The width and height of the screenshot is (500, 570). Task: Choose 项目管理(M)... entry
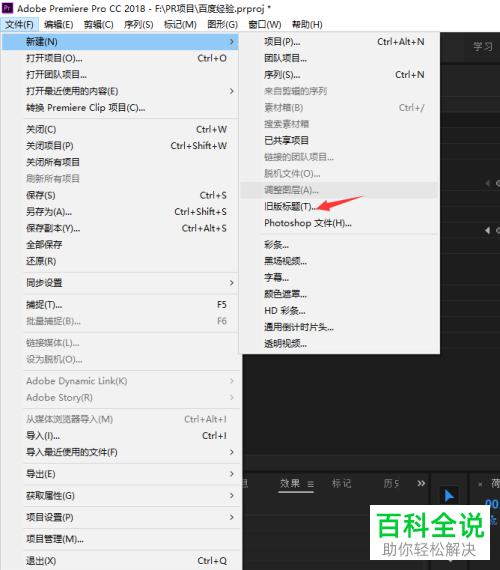(120, 539)
